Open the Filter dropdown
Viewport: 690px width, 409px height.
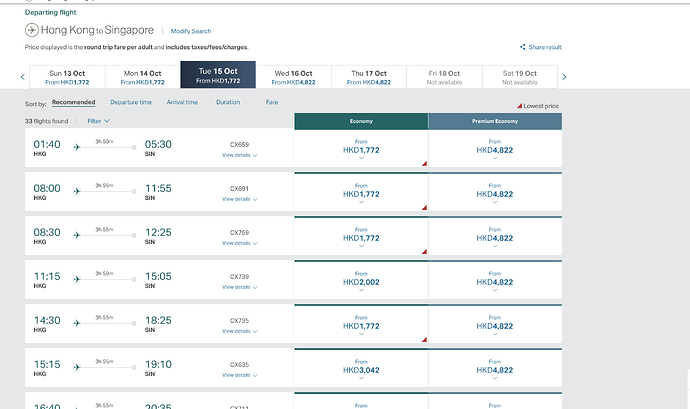(x=98, y=121)
